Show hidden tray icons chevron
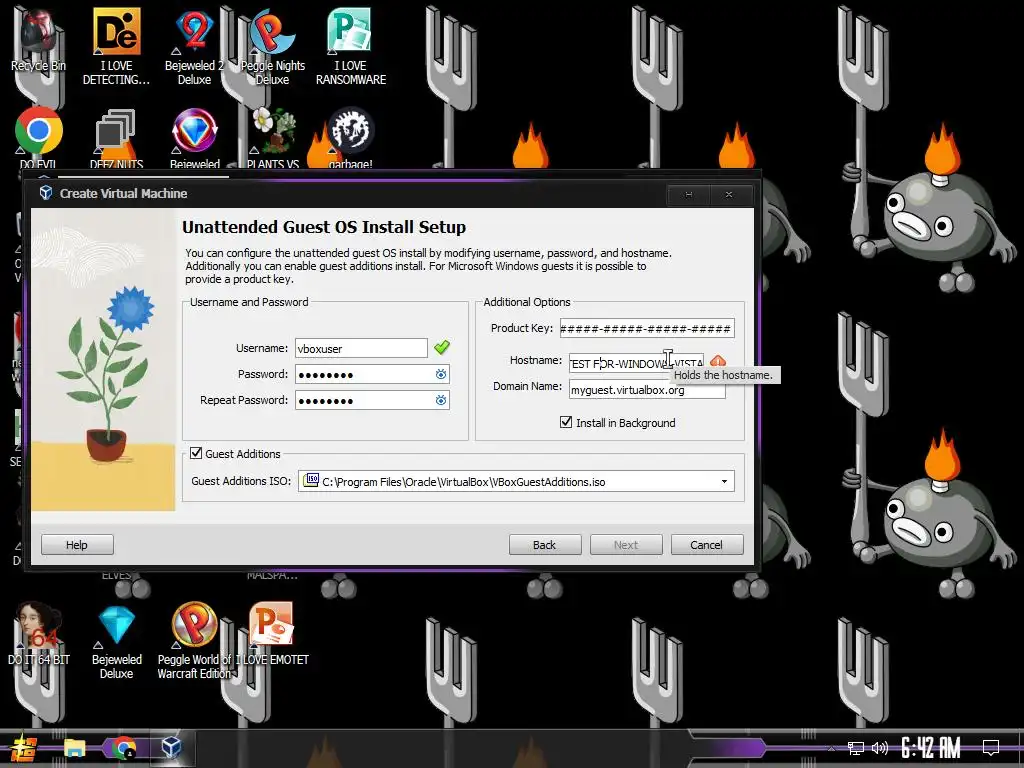This screenshot has height=768, width=1024. (831, 748)
